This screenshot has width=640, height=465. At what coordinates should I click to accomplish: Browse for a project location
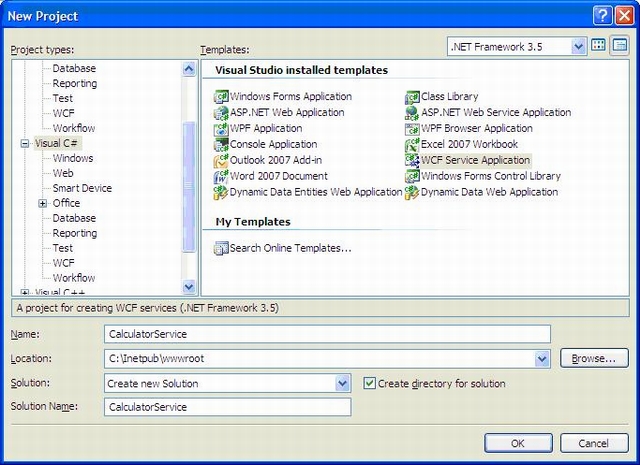point(594,358)
